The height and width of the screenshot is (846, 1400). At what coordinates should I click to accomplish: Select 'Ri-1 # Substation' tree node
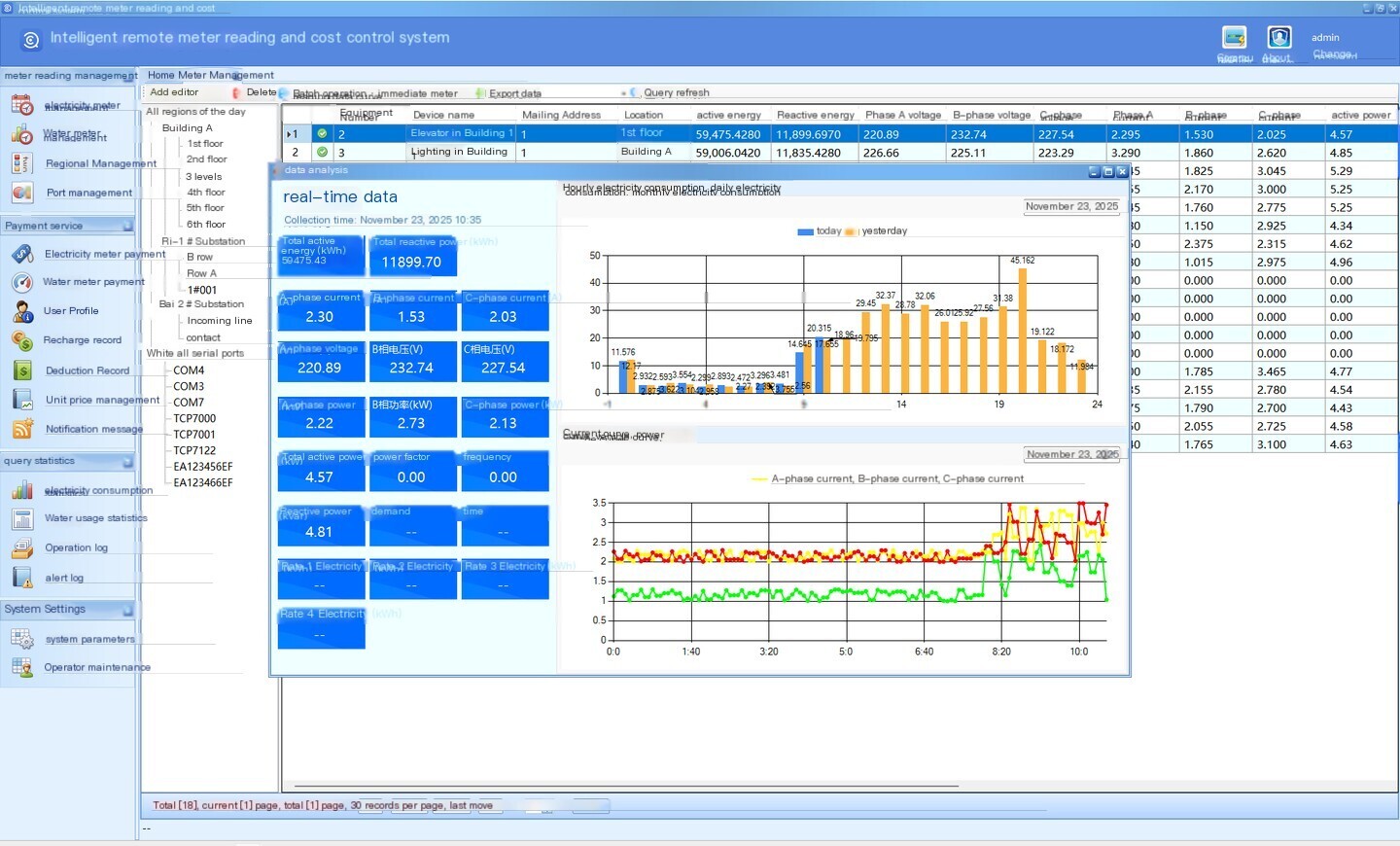(x=203, y=241)
